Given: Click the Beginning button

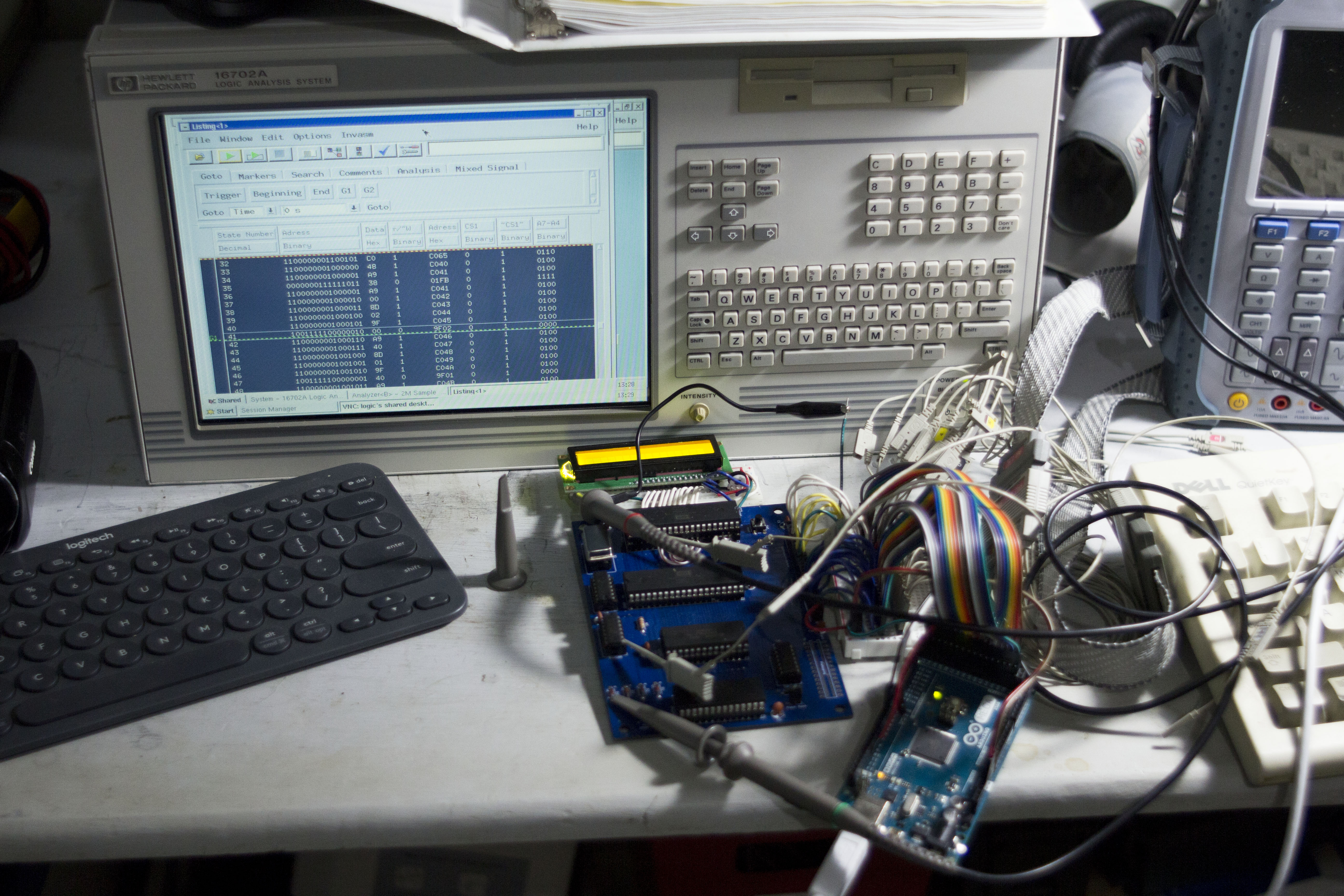Looking at the screenshot, I should pyautogui.click(x=277, y=194).
